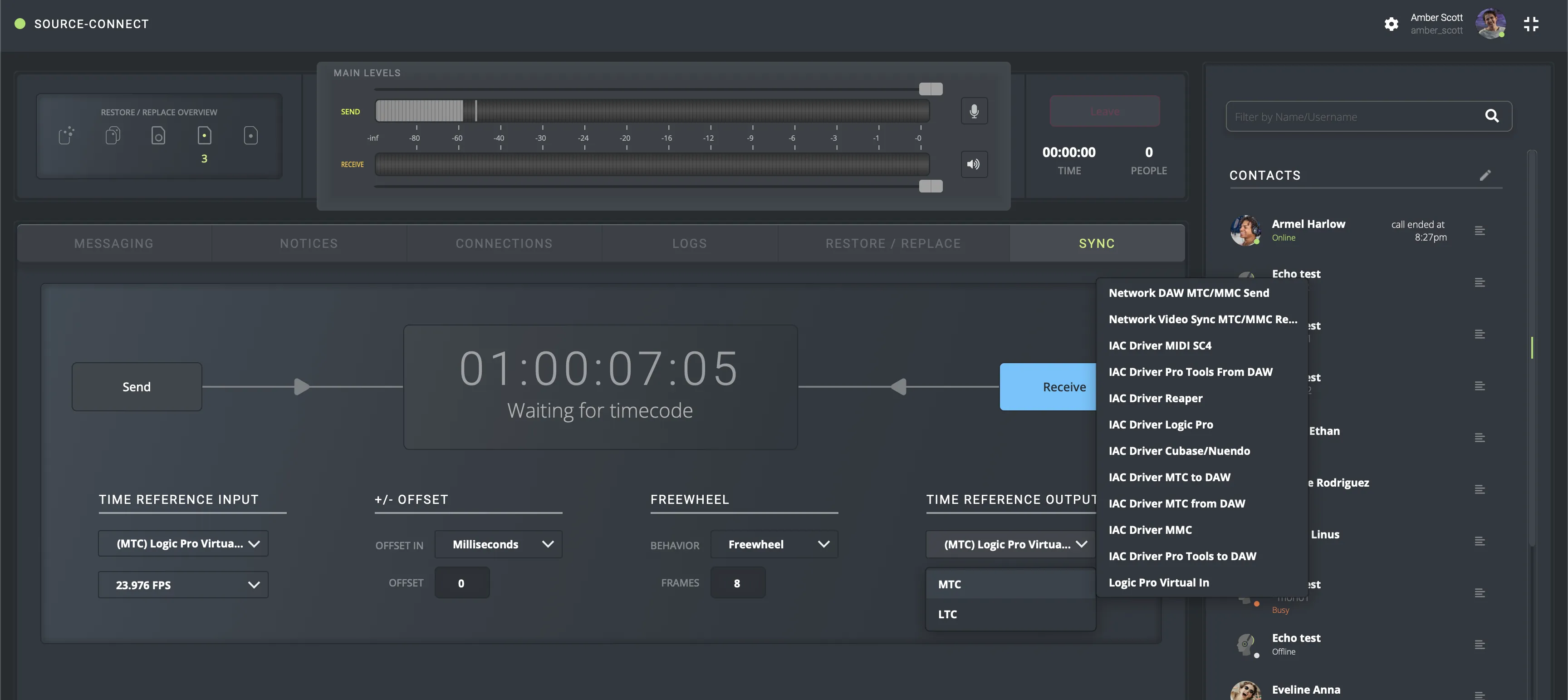Edit contacts with the pencil icon
This screenshot has height=700, width=1568.
(1485, 176)
